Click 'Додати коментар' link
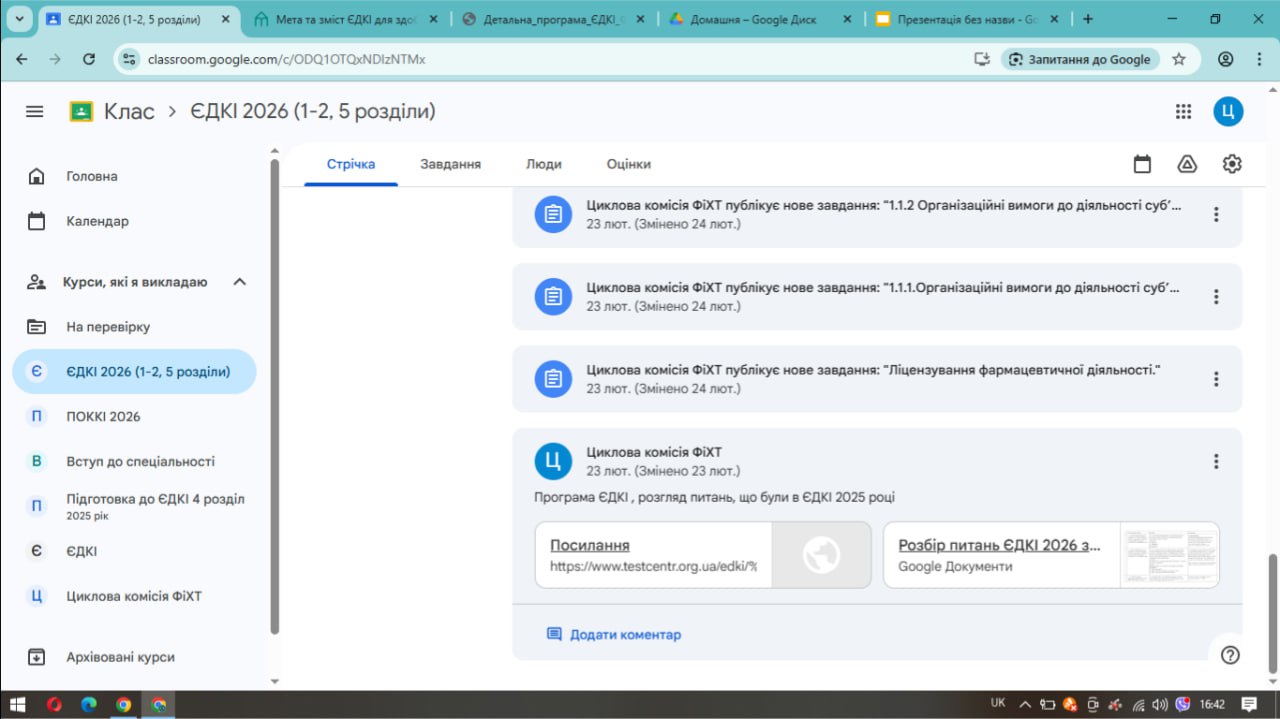1280x719 pixels. coord(625,635)
